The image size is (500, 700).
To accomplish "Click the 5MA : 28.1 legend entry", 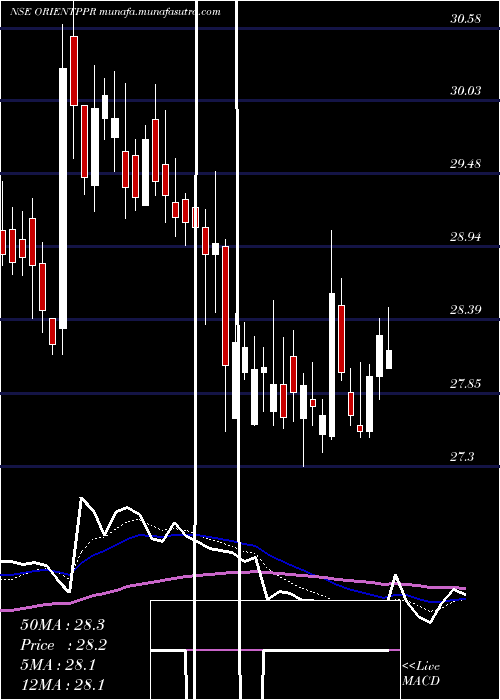I will (58, 665).
